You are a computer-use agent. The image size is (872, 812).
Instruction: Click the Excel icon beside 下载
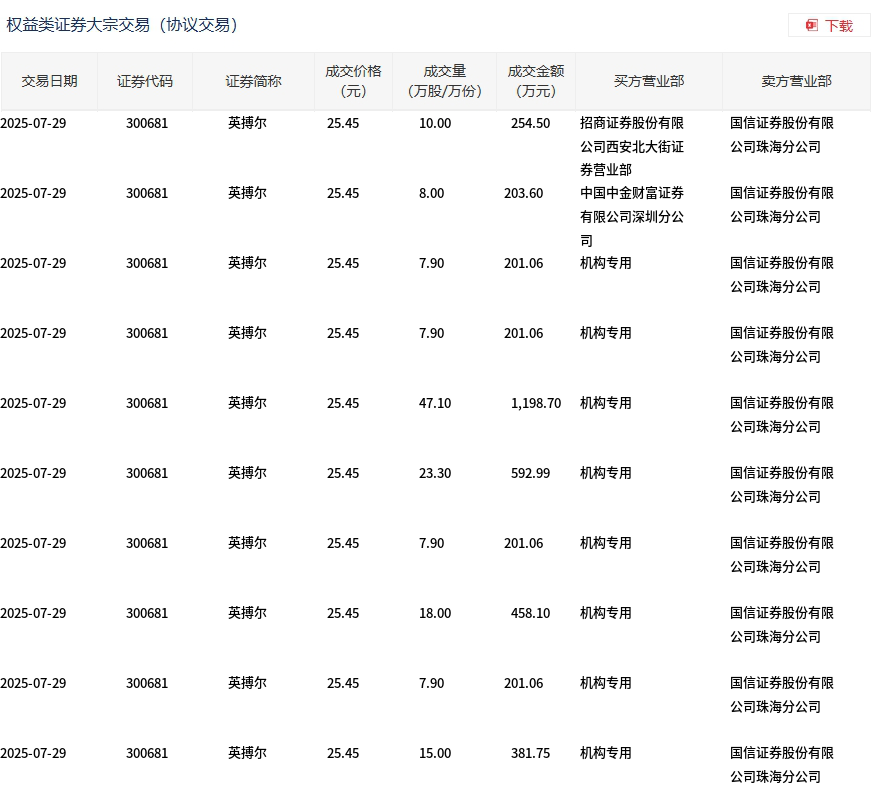point(812,26)
